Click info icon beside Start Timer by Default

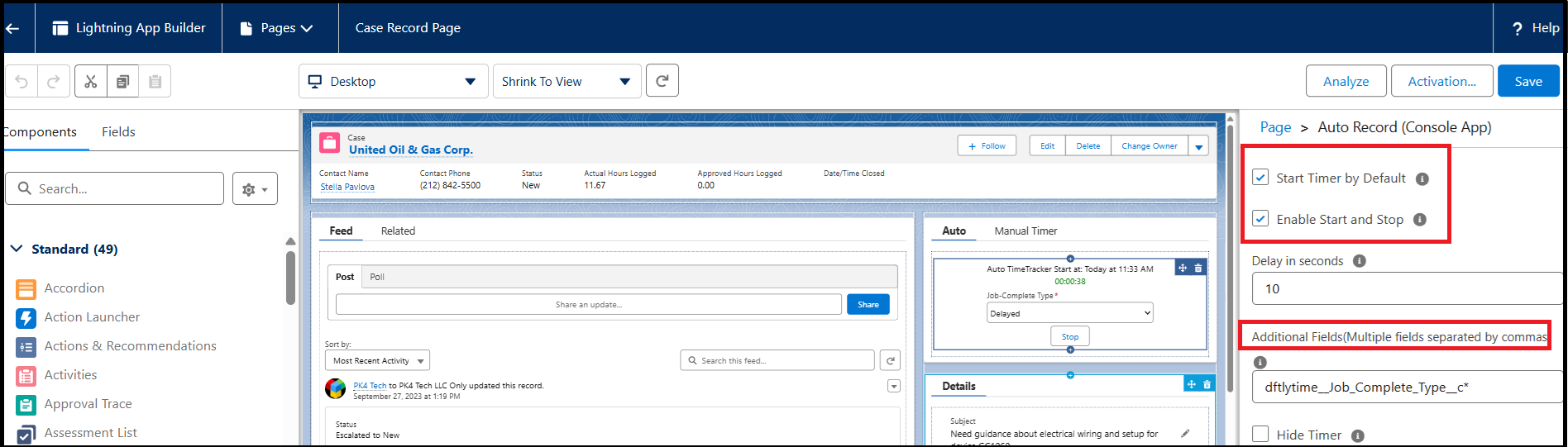coord(1422,178)
